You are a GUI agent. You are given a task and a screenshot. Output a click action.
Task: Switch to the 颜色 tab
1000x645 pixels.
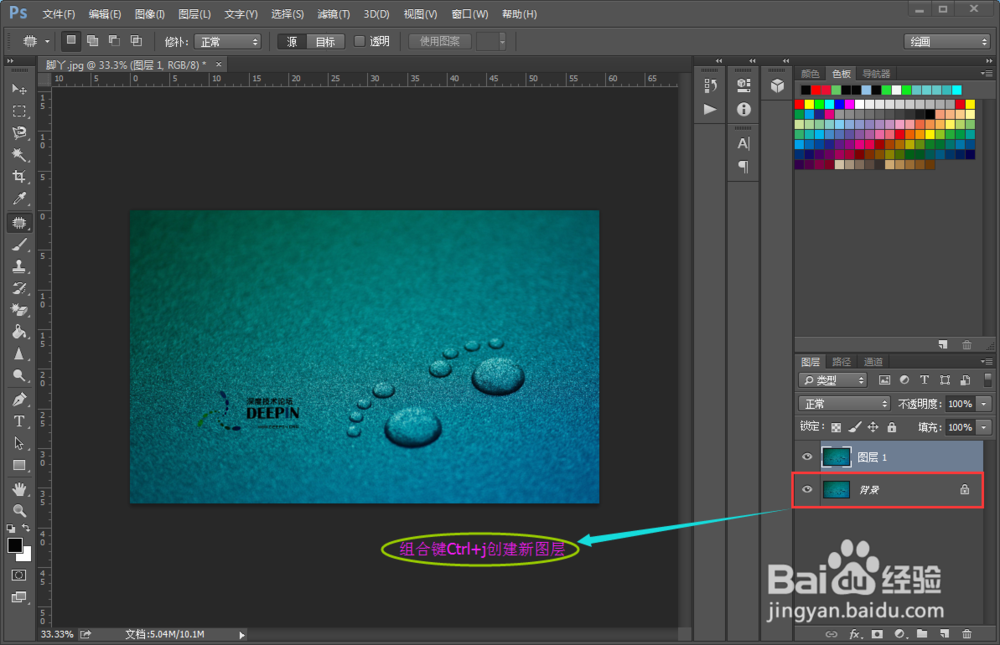tap(810, 73)
